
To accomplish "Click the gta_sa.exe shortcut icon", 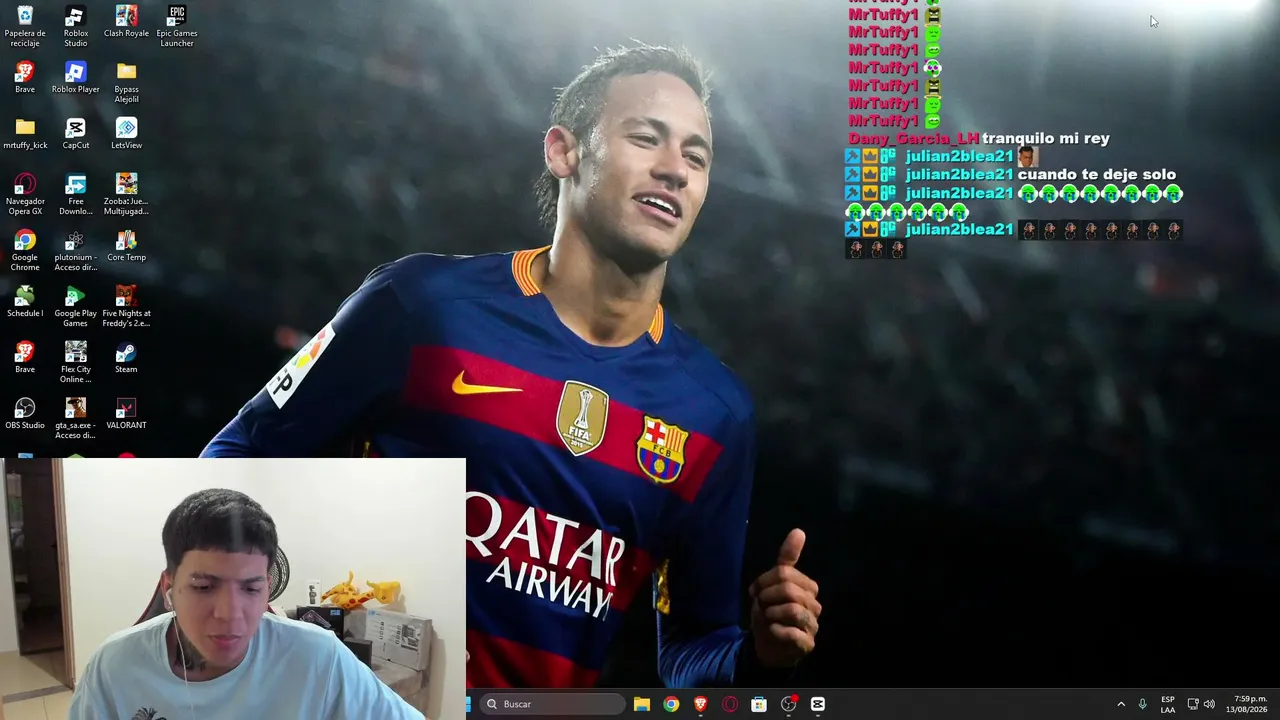I will tap(75, 418).
